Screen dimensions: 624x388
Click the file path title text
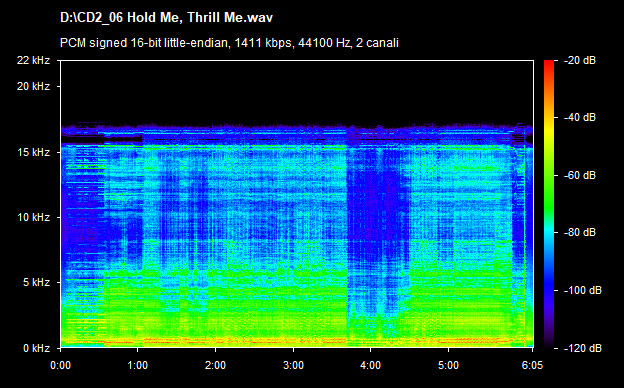(166, 18)
